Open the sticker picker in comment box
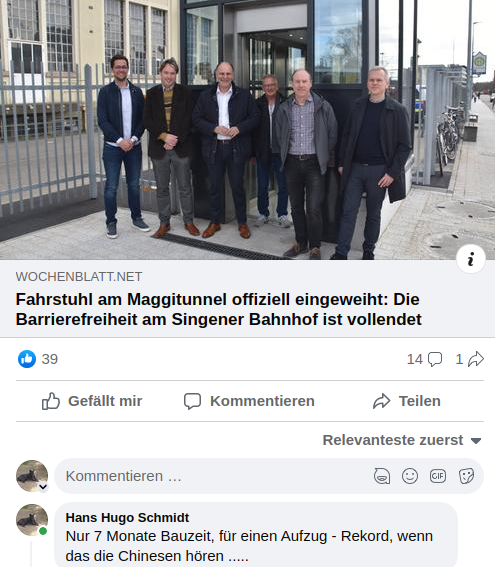This screenshot has height=567, width=495. point(466,476)
